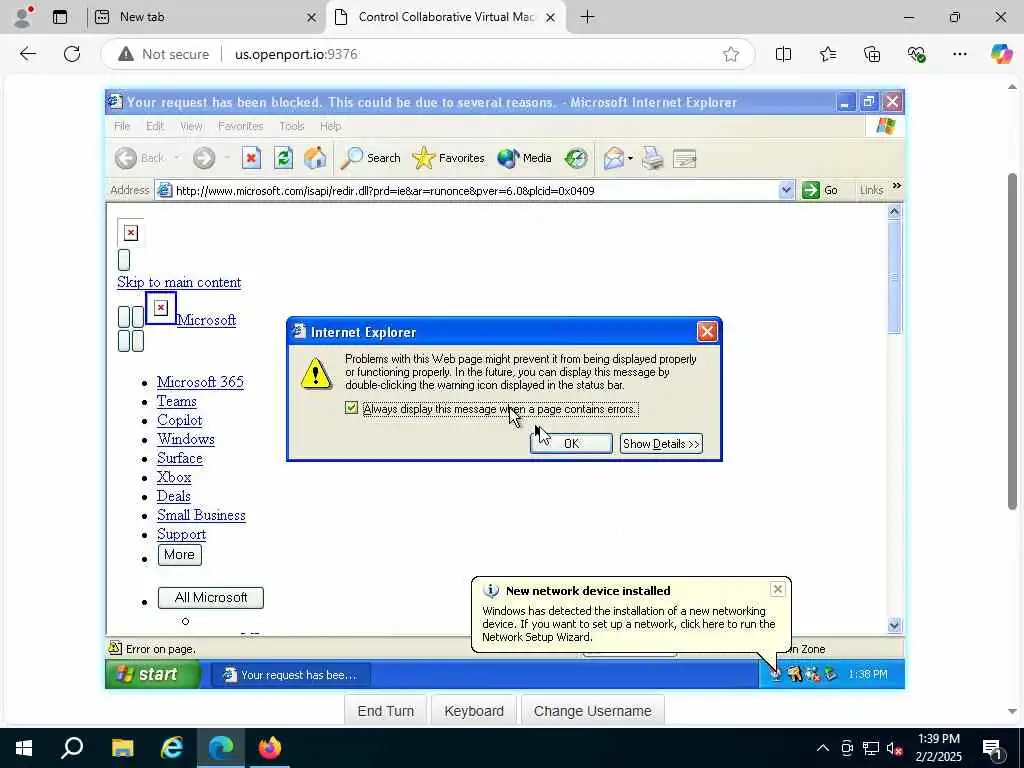Click IE scroll down arrow
The height and width of the screenshot is (768, 1024).
(x=894, y=625)
